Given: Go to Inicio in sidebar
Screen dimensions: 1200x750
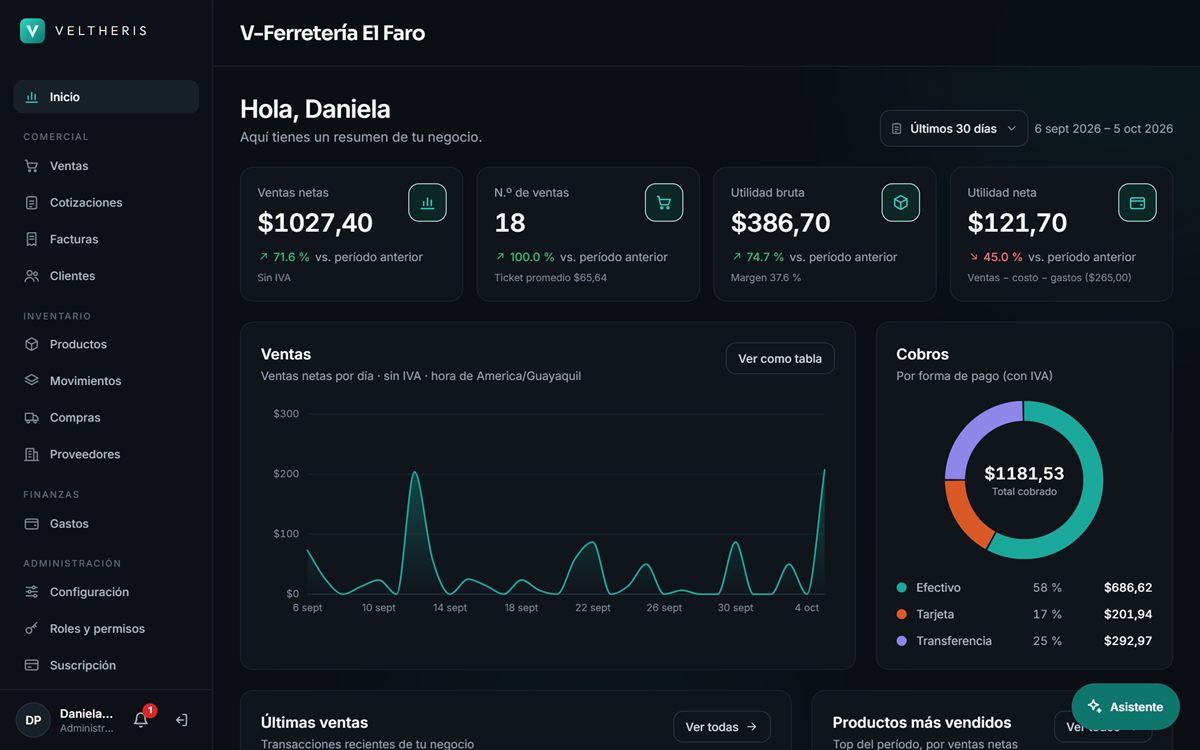Looking at the screenshot, I should point(106,97).
